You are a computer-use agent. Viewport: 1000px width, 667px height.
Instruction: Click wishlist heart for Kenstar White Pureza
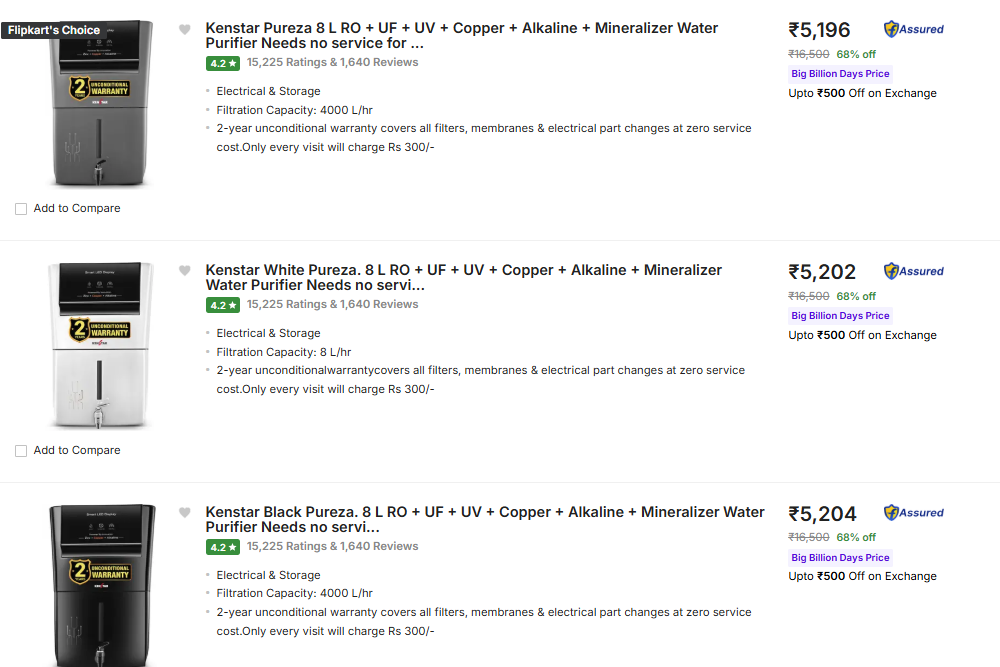pyautogui.click(x=184, y=271)
